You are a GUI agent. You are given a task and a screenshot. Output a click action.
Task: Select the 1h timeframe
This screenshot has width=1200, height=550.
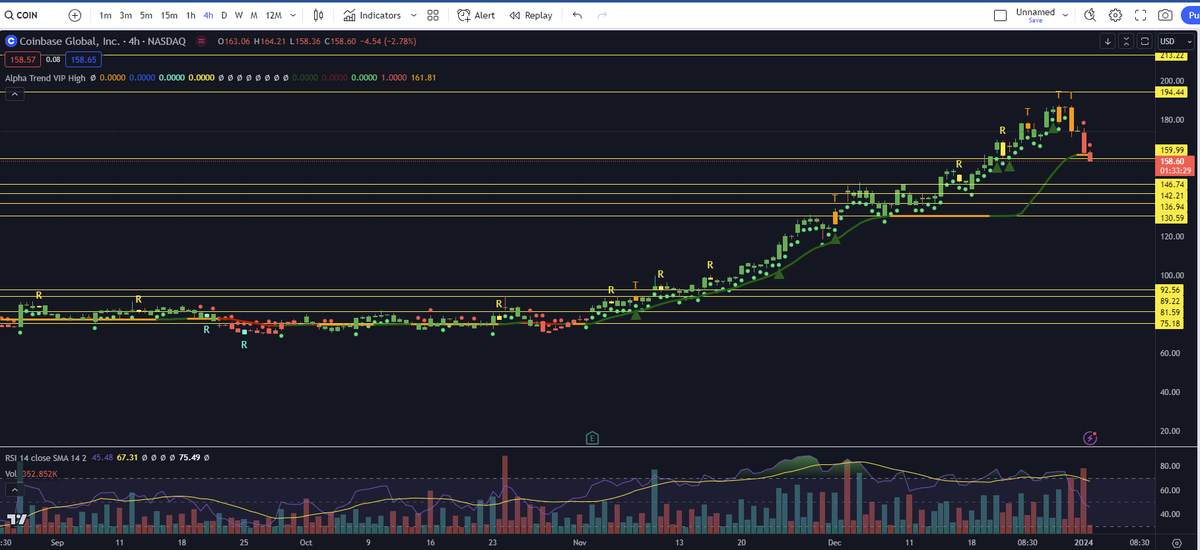[x=191, y=15]
